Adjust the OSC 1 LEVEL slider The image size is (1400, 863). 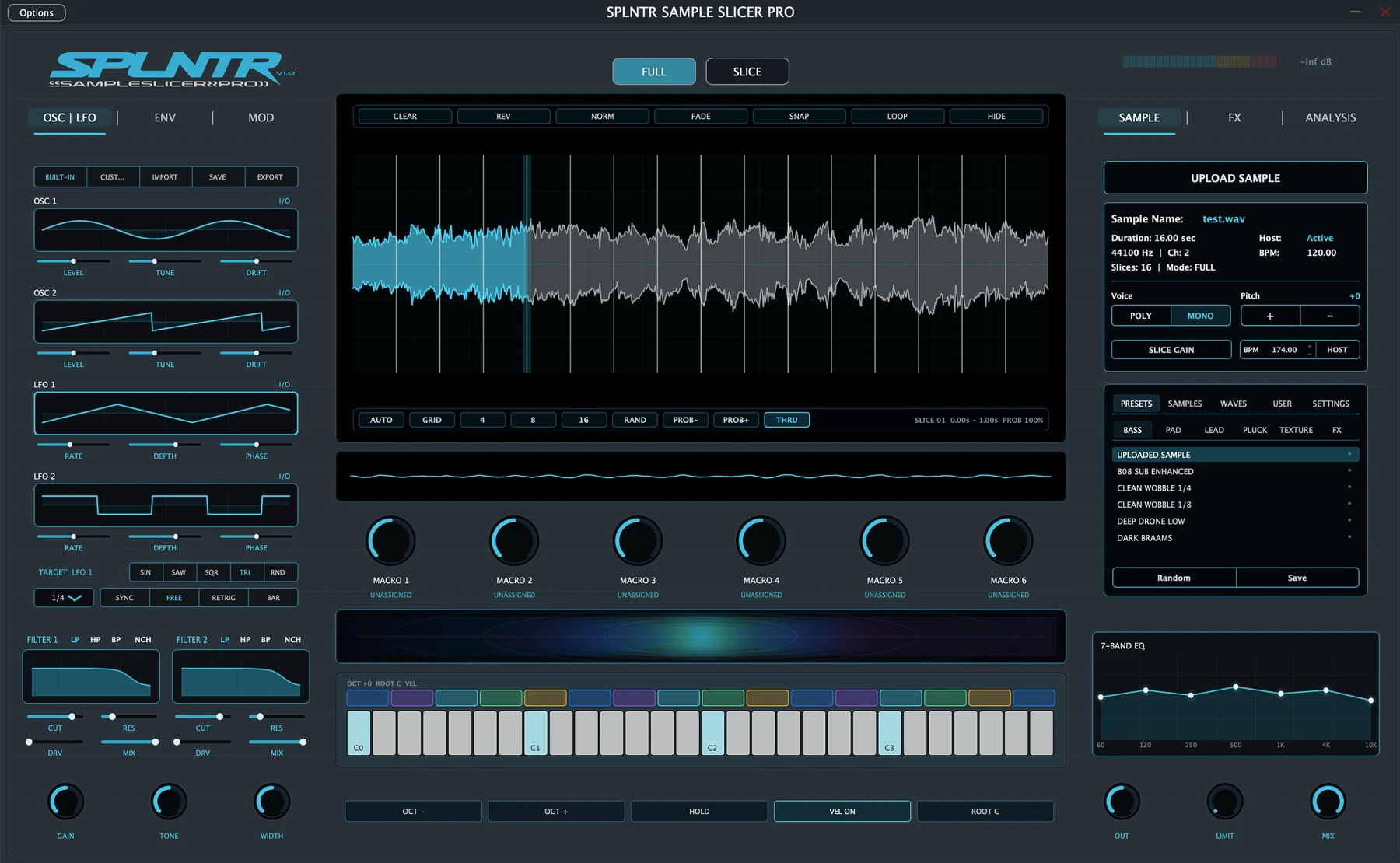click(x=73, y=261)
